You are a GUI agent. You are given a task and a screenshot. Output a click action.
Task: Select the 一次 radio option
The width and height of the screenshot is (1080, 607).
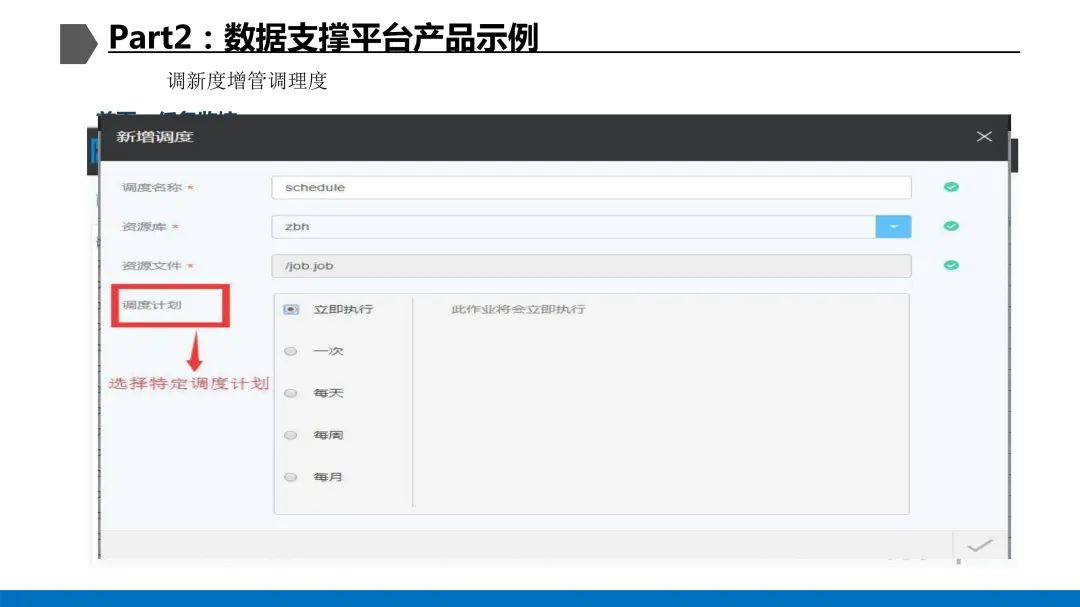(291, 351)
